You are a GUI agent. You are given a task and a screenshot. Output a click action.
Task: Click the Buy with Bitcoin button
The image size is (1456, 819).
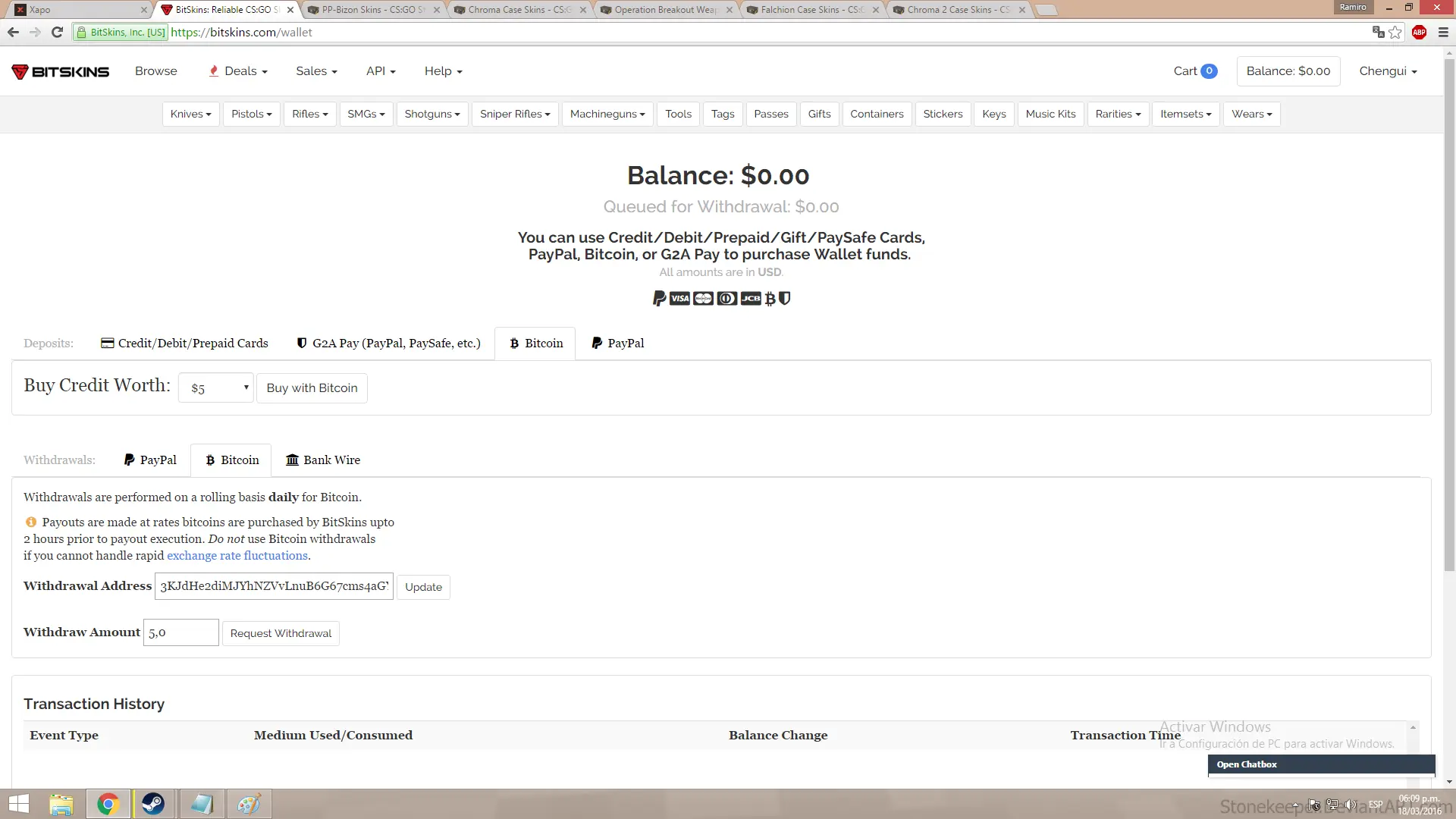click(312, 388)
